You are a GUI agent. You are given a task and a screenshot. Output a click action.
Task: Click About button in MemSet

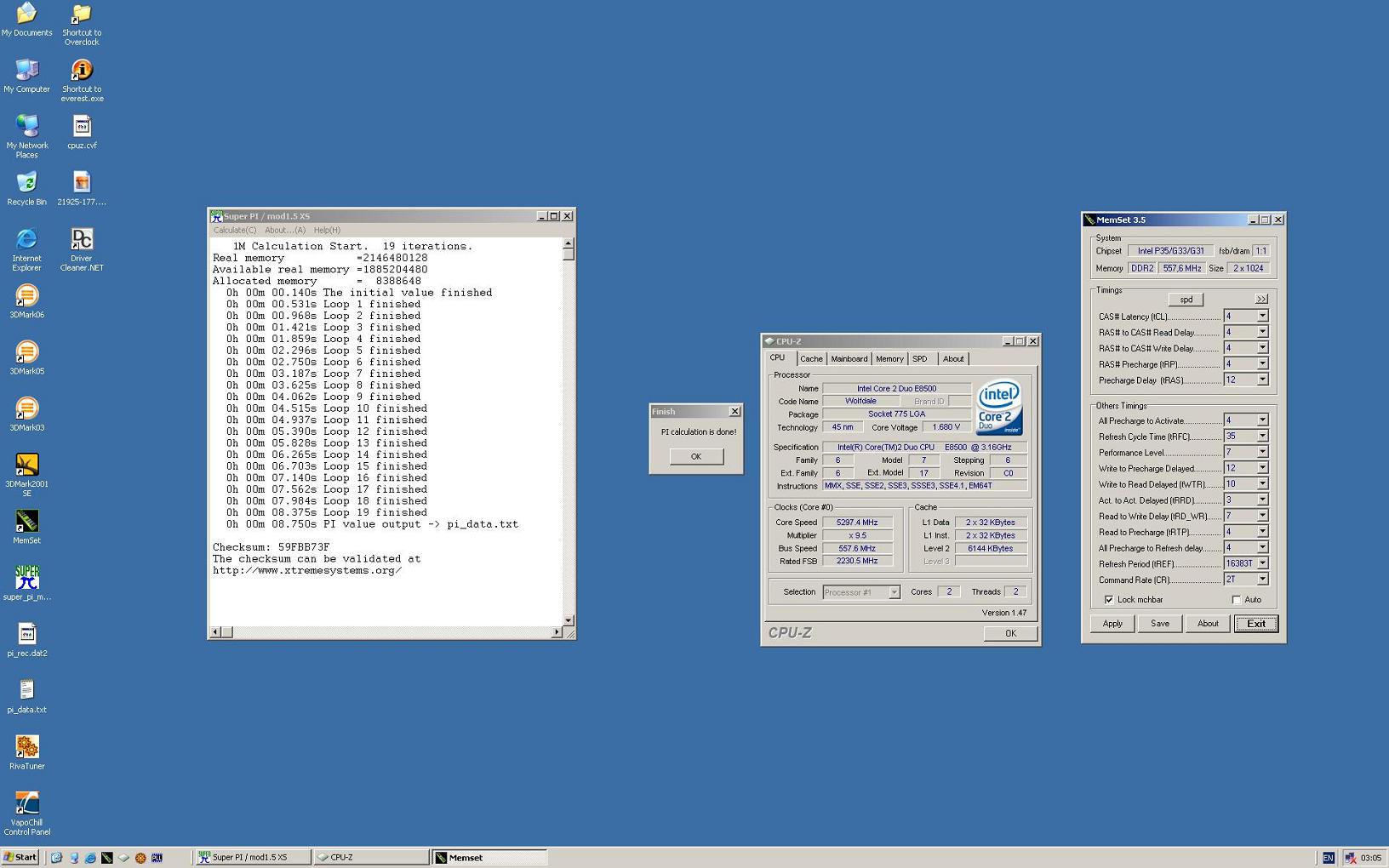coord(1208,624)
